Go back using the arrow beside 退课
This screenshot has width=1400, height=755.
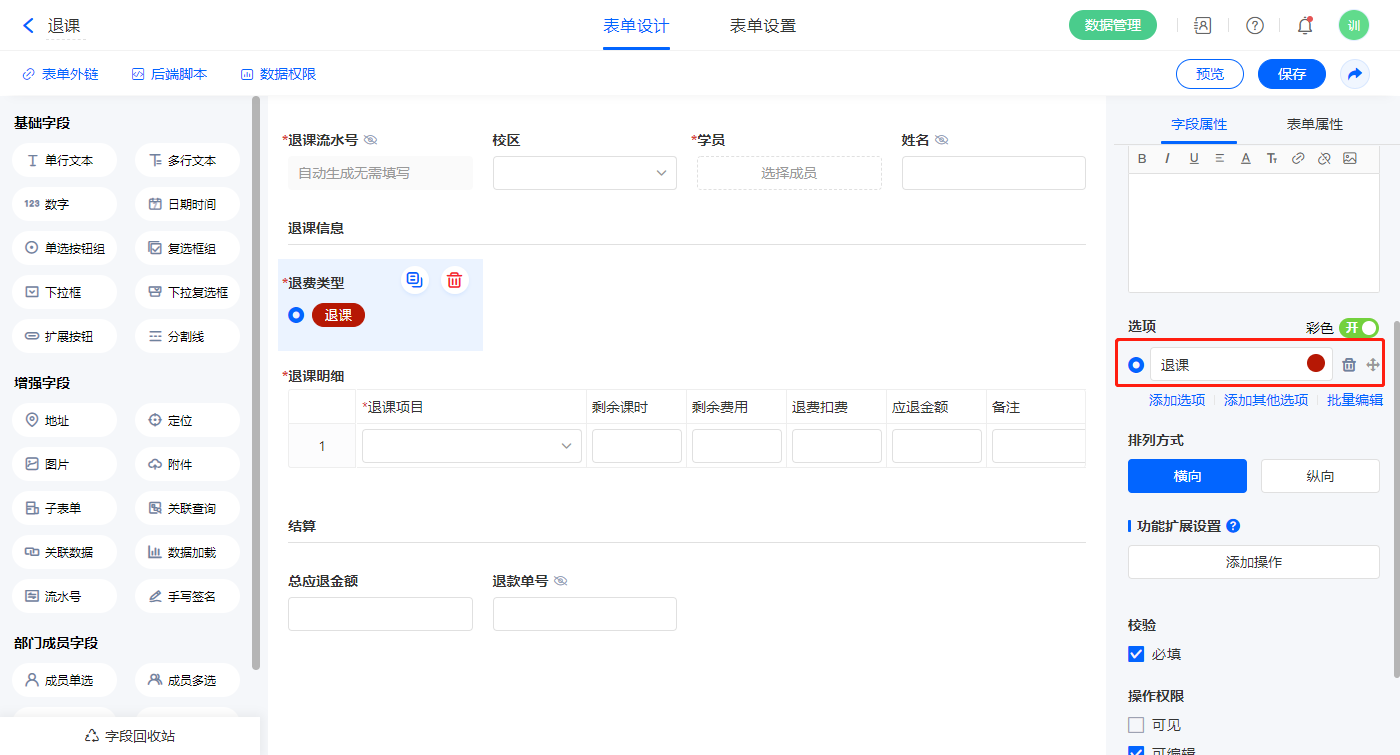[x=28, y=26]
